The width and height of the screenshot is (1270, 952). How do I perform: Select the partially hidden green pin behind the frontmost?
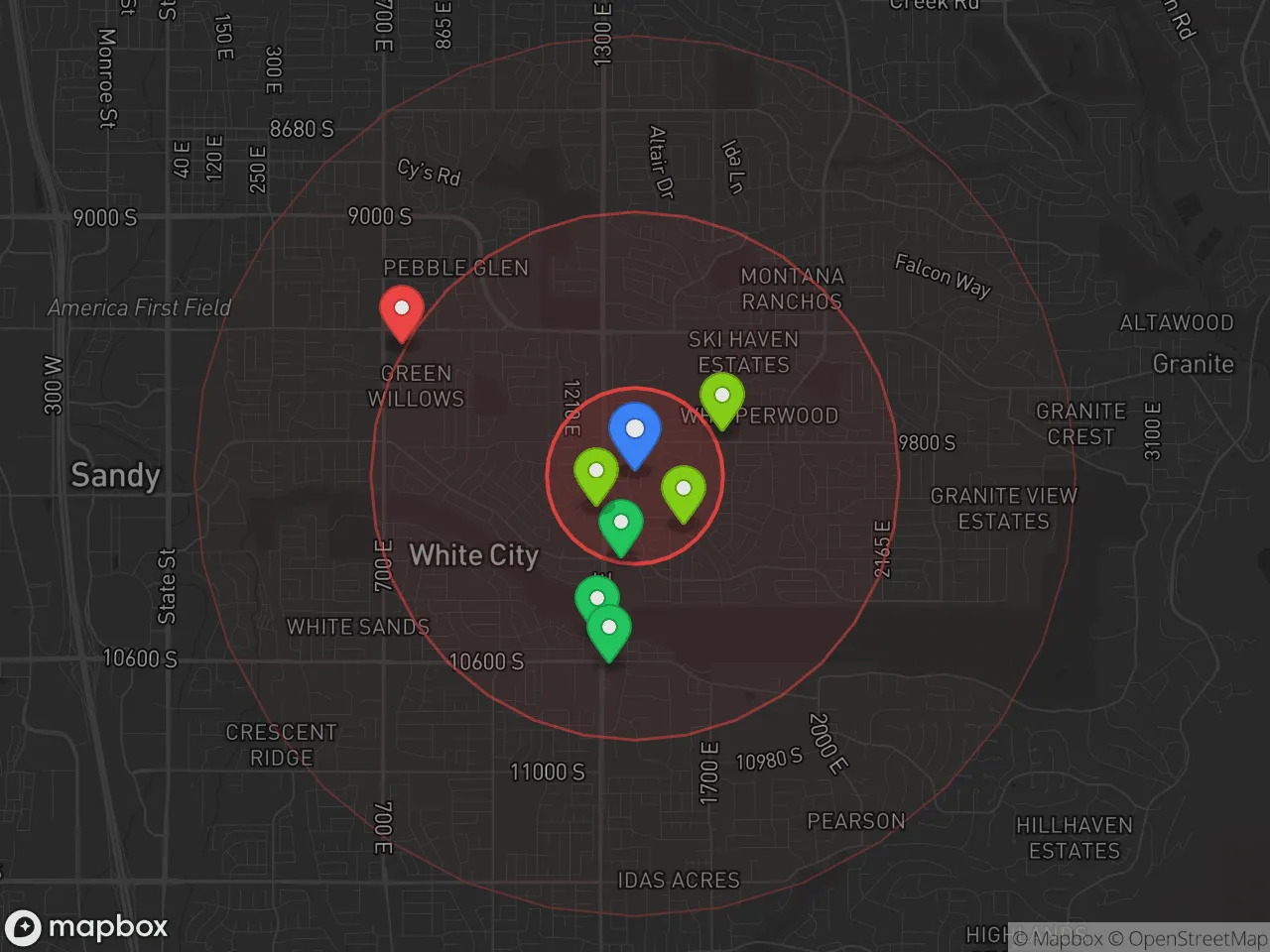591,593
